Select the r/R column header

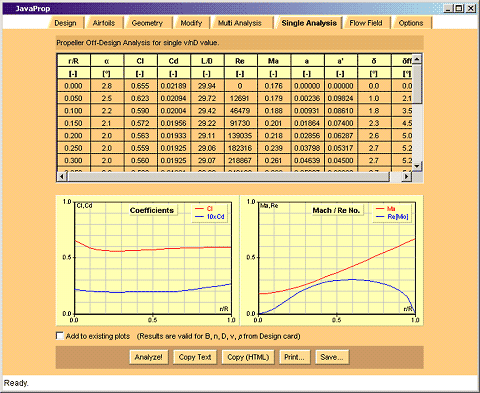click(73, 61)
